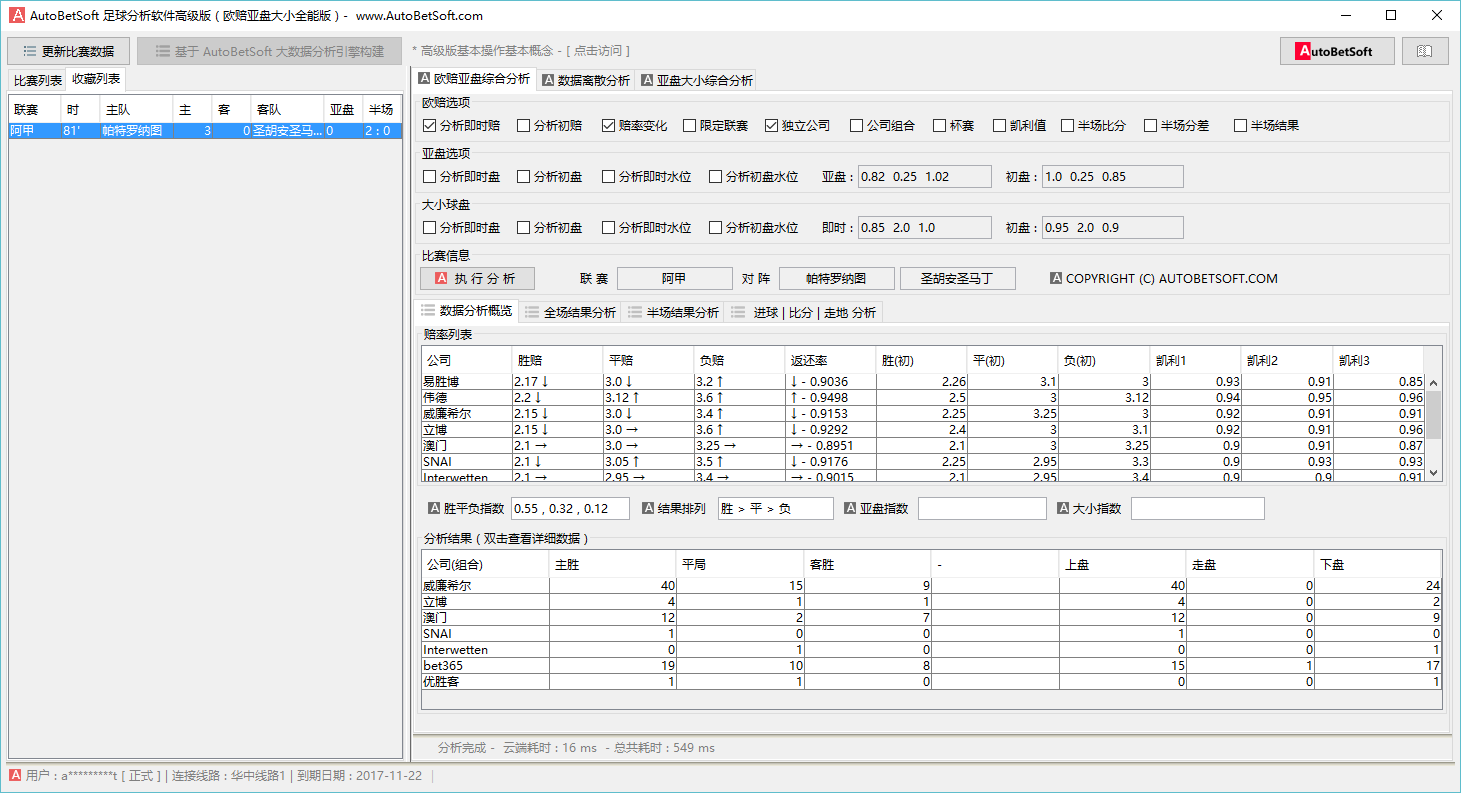
Task: Select the 易胜博 row in odds list
Action: [x=922, y=382]
